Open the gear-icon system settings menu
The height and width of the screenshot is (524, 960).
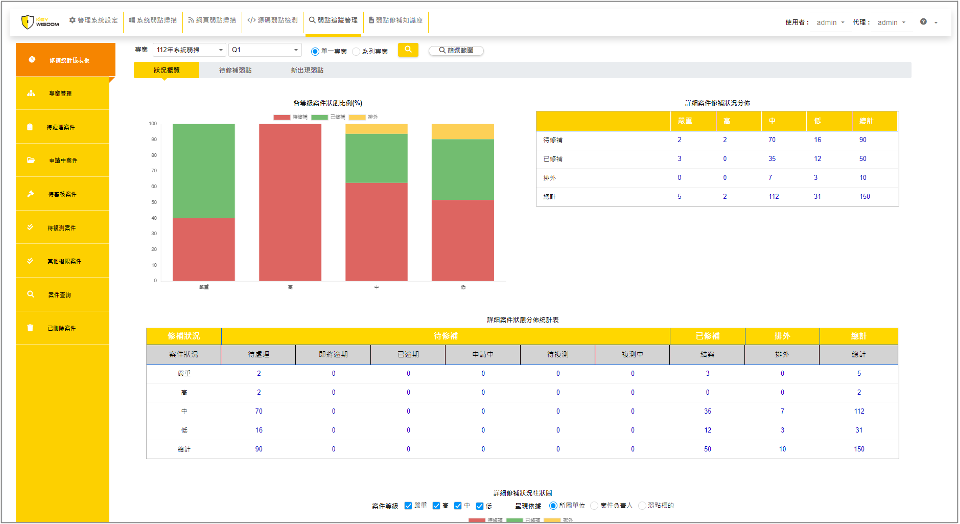point(92,20)
